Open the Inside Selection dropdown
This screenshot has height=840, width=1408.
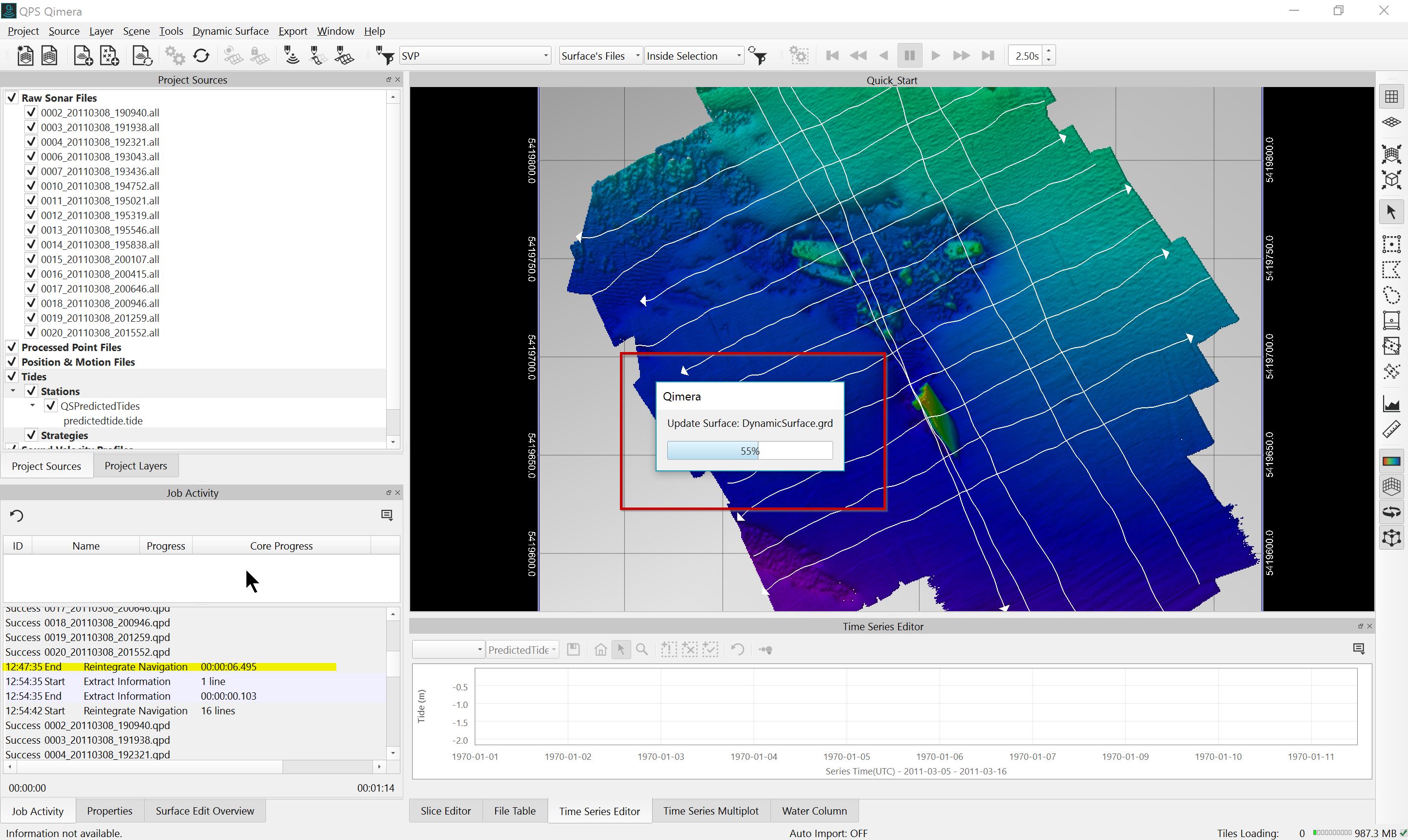click(x=738, y=55)
